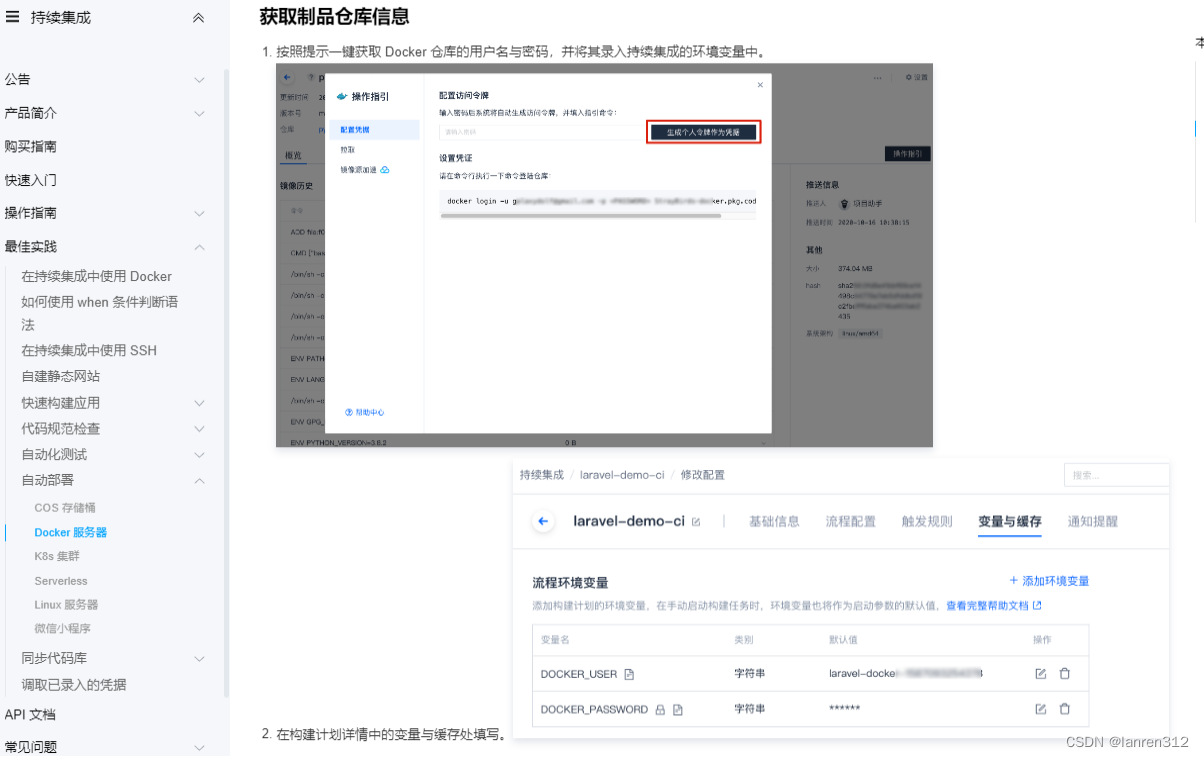Viewport: 1204px width, 757px height.
Task: Open 查看完整帮助文档 link
Action: (994, 605)
